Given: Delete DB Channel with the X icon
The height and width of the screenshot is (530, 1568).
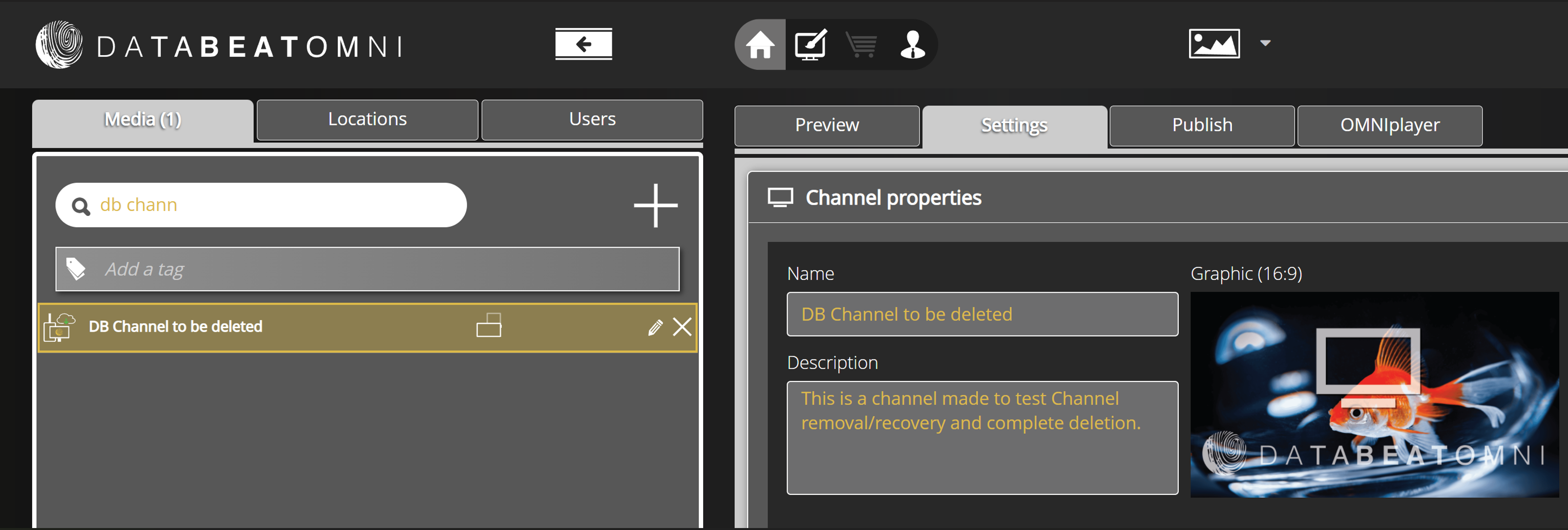Looking at the screenshot, I should [x=682, y=327].
